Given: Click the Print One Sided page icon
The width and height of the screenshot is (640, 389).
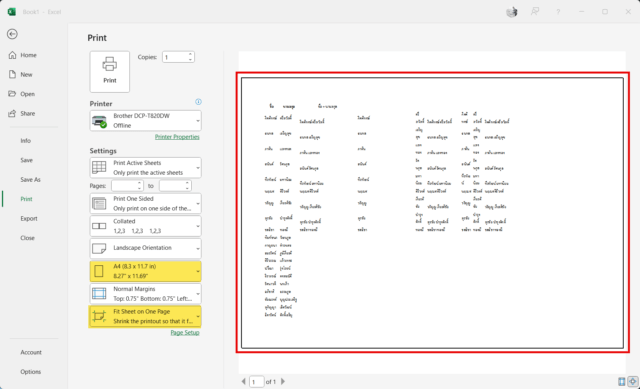Looking at the screenshot, I should point(99,203).
